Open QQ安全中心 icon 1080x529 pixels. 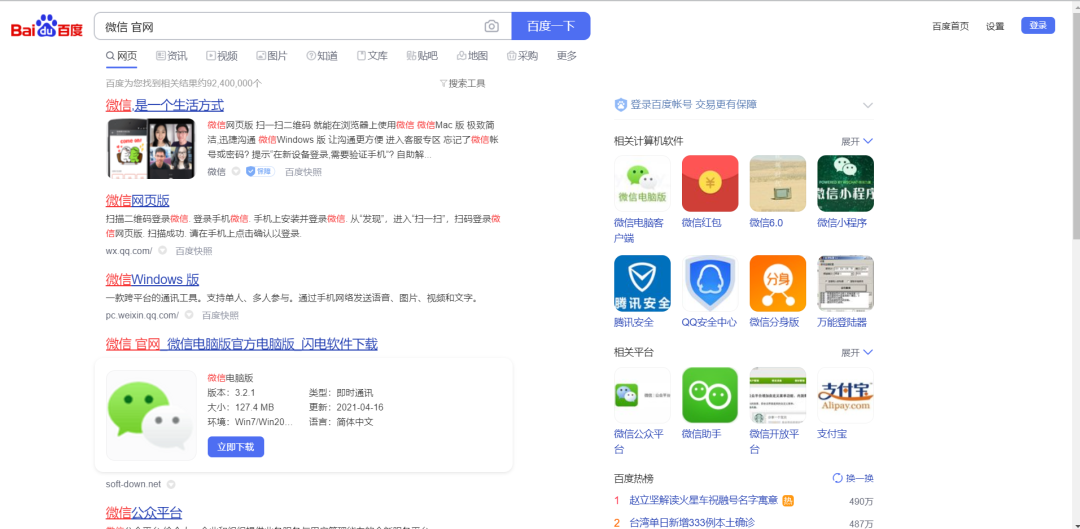coord(709,284)
